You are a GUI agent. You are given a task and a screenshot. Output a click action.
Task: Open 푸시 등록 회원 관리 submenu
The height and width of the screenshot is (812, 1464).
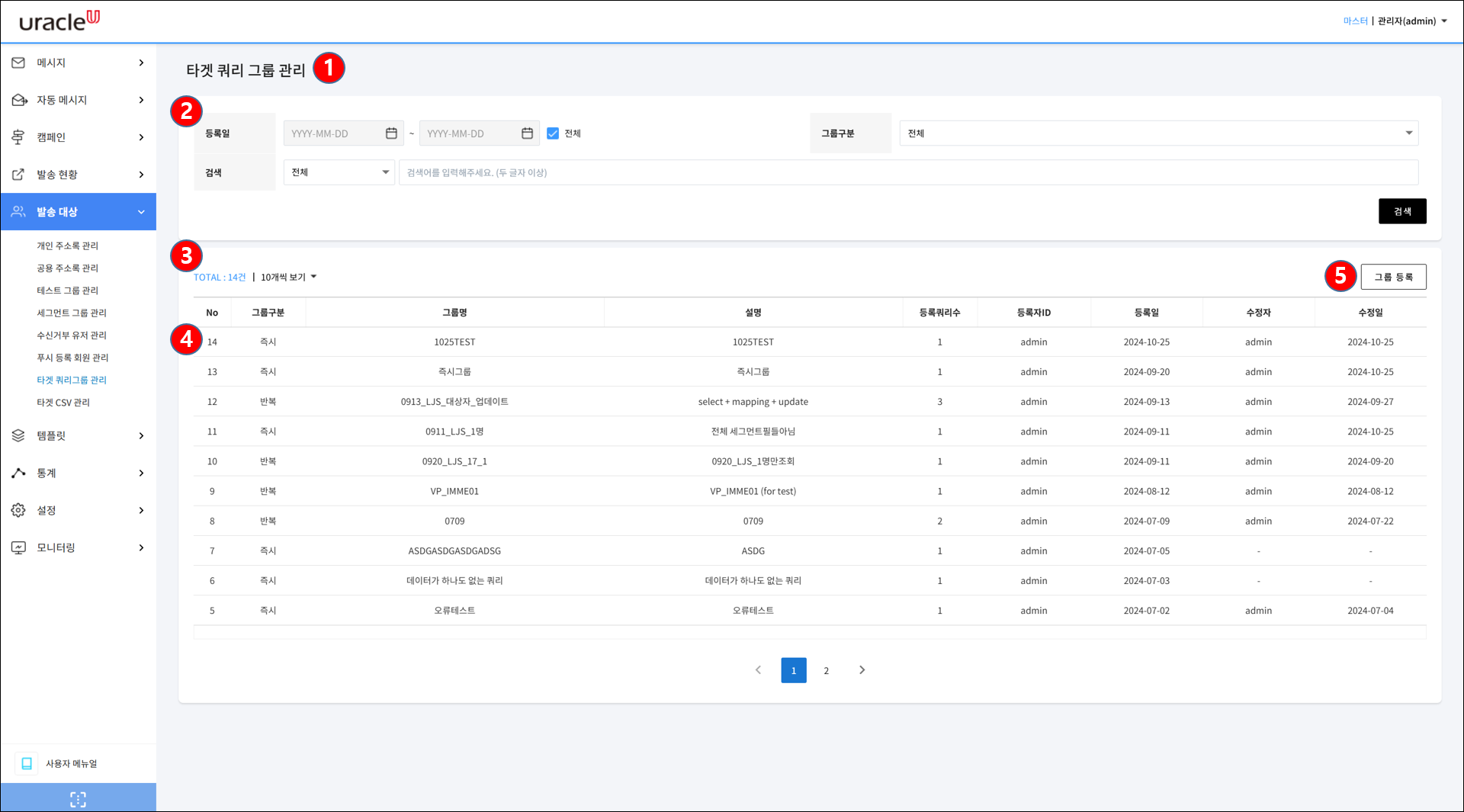(72, 358)
